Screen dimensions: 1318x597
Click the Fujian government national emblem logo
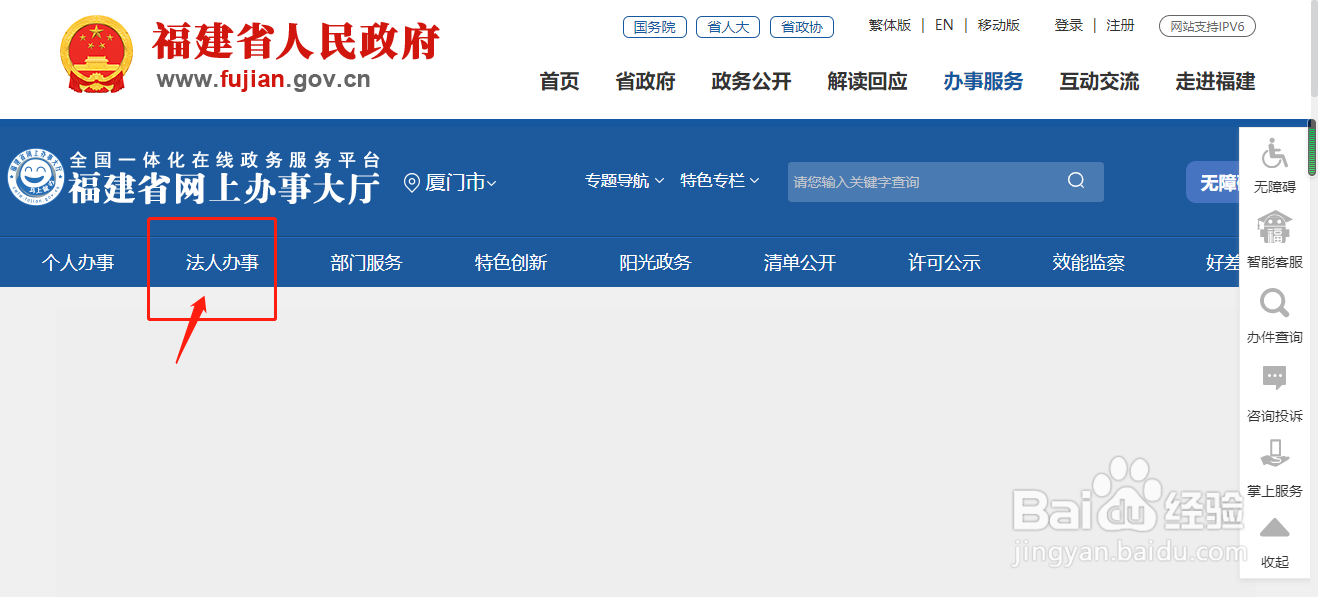[95, 55]
